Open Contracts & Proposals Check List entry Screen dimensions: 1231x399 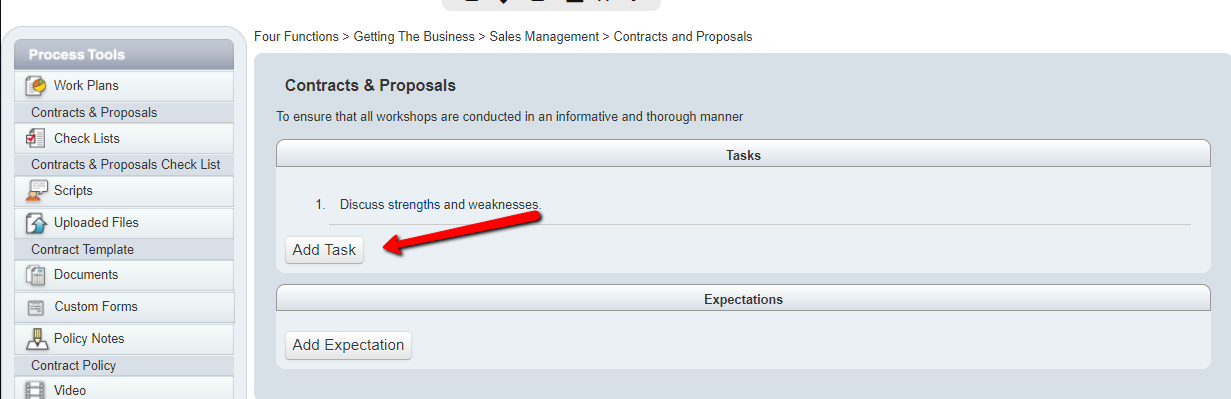(x=126, y=164)
